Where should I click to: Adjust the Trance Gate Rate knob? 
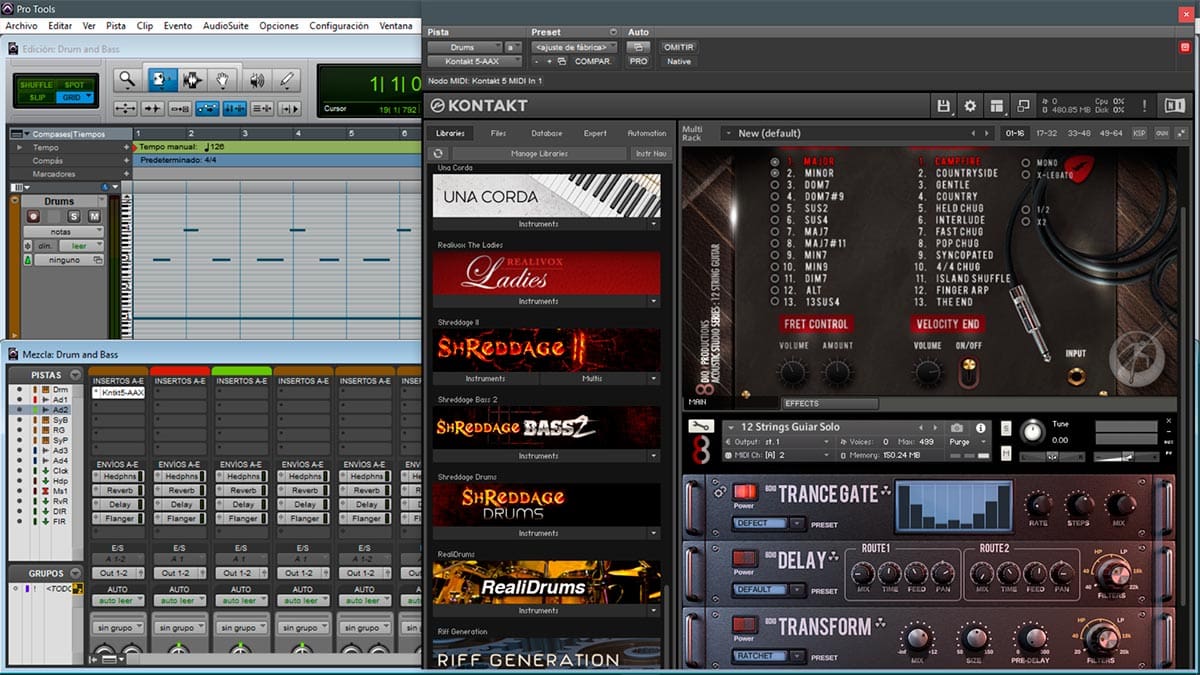[1038, 504]
